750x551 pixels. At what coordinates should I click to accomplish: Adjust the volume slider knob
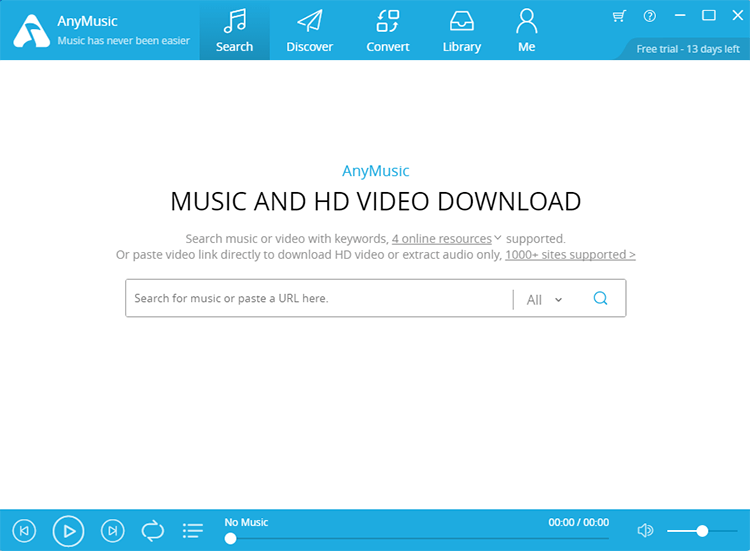702,531
